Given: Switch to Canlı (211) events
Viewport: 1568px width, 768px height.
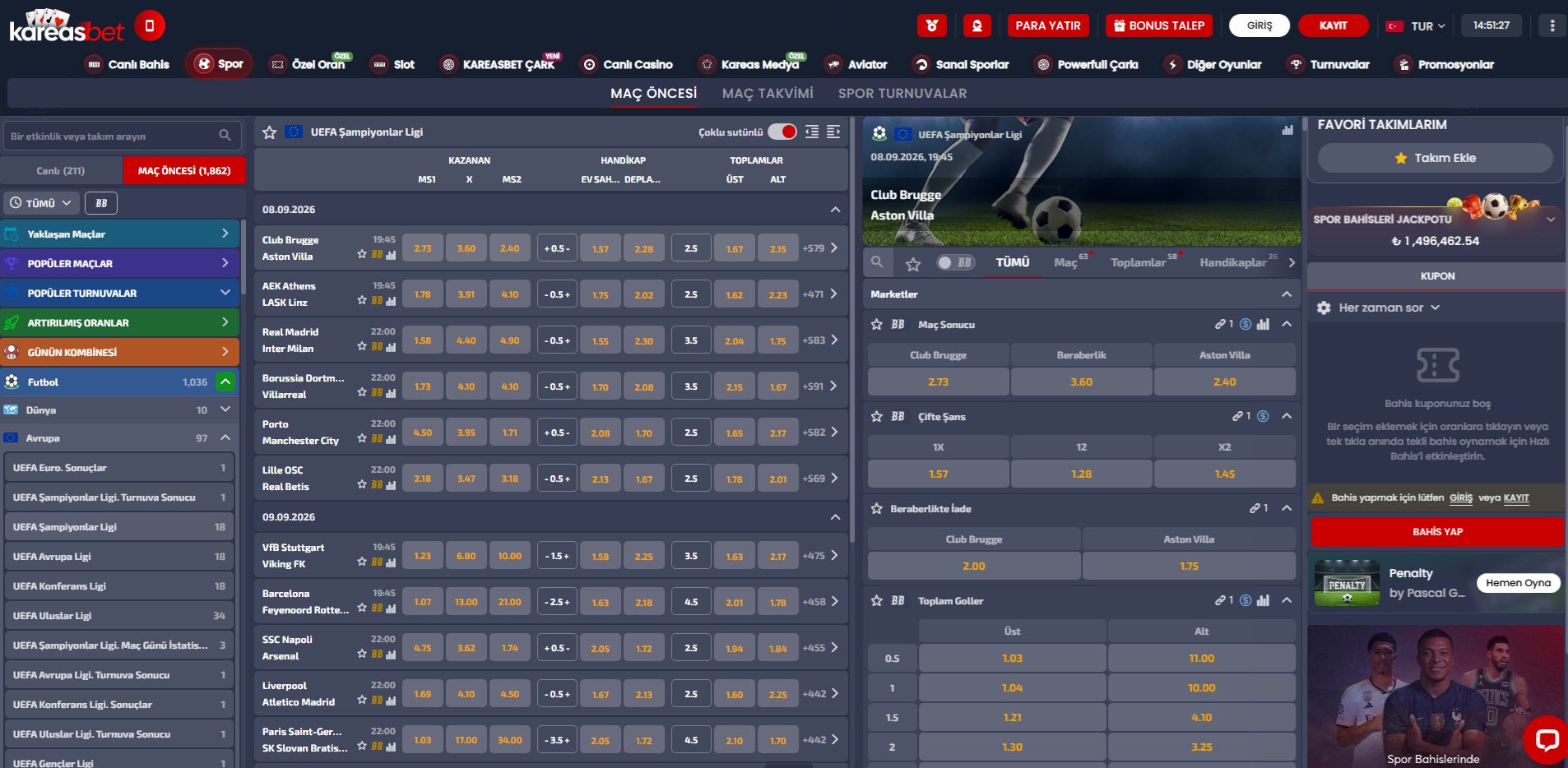Looking at the screenshot, I should tap(61, 171).
